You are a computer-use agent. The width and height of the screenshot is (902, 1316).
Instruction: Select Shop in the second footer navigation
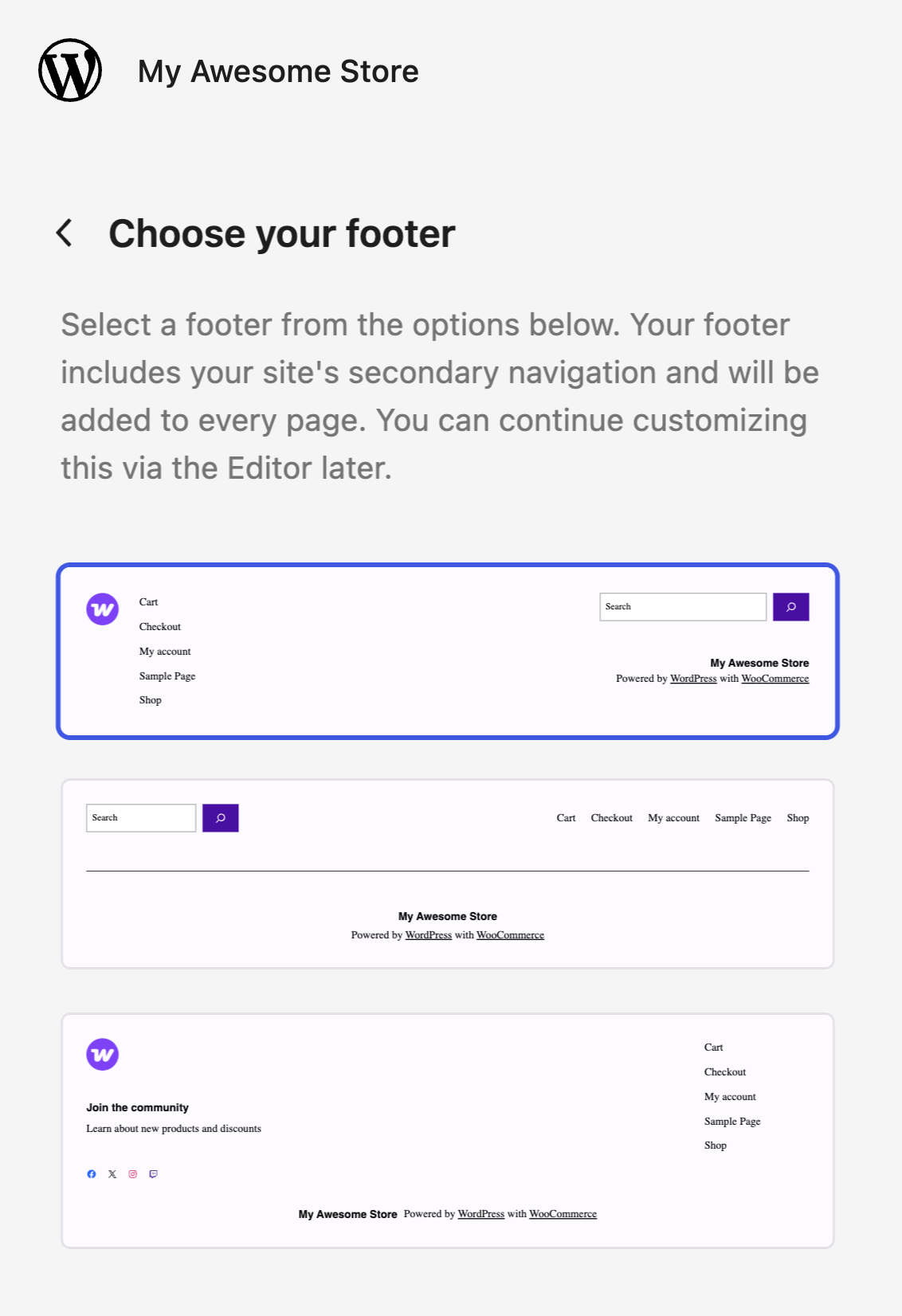click(x=798, y=817)
